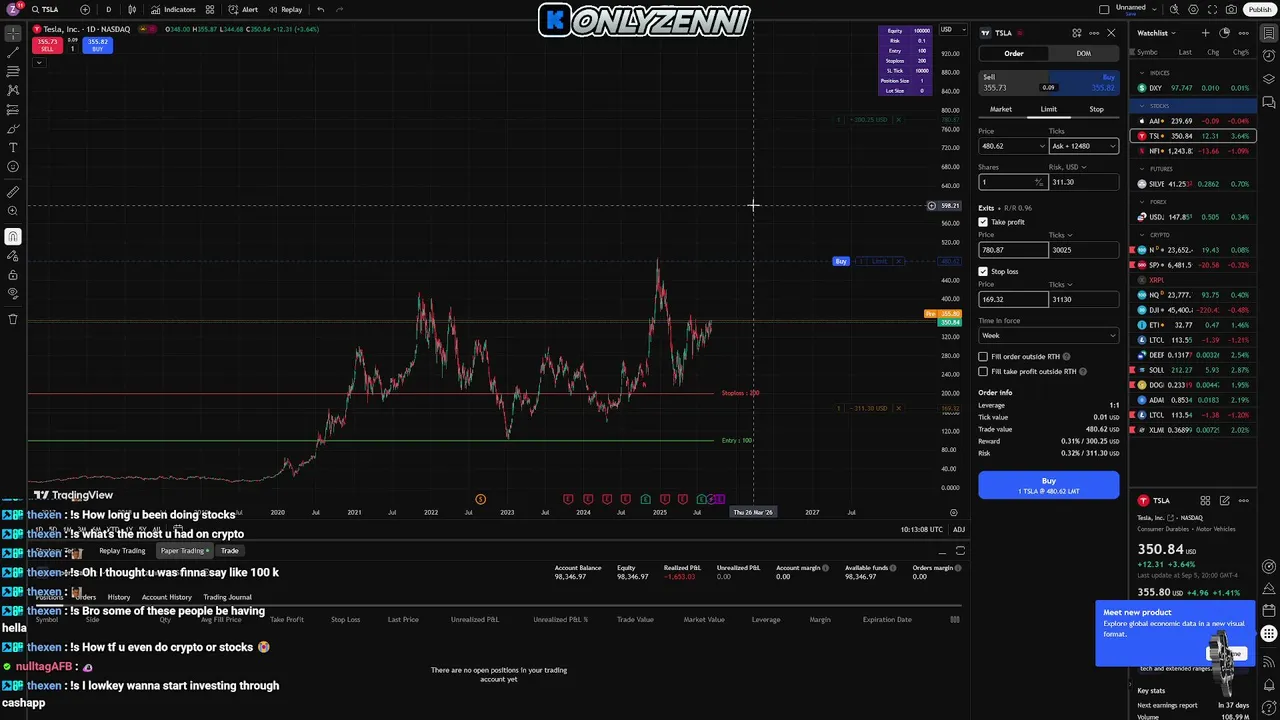Check Fill order outside RTH
Viewport: 1280px width, 720px height.
pyautogui.click(x=983, y=357)
